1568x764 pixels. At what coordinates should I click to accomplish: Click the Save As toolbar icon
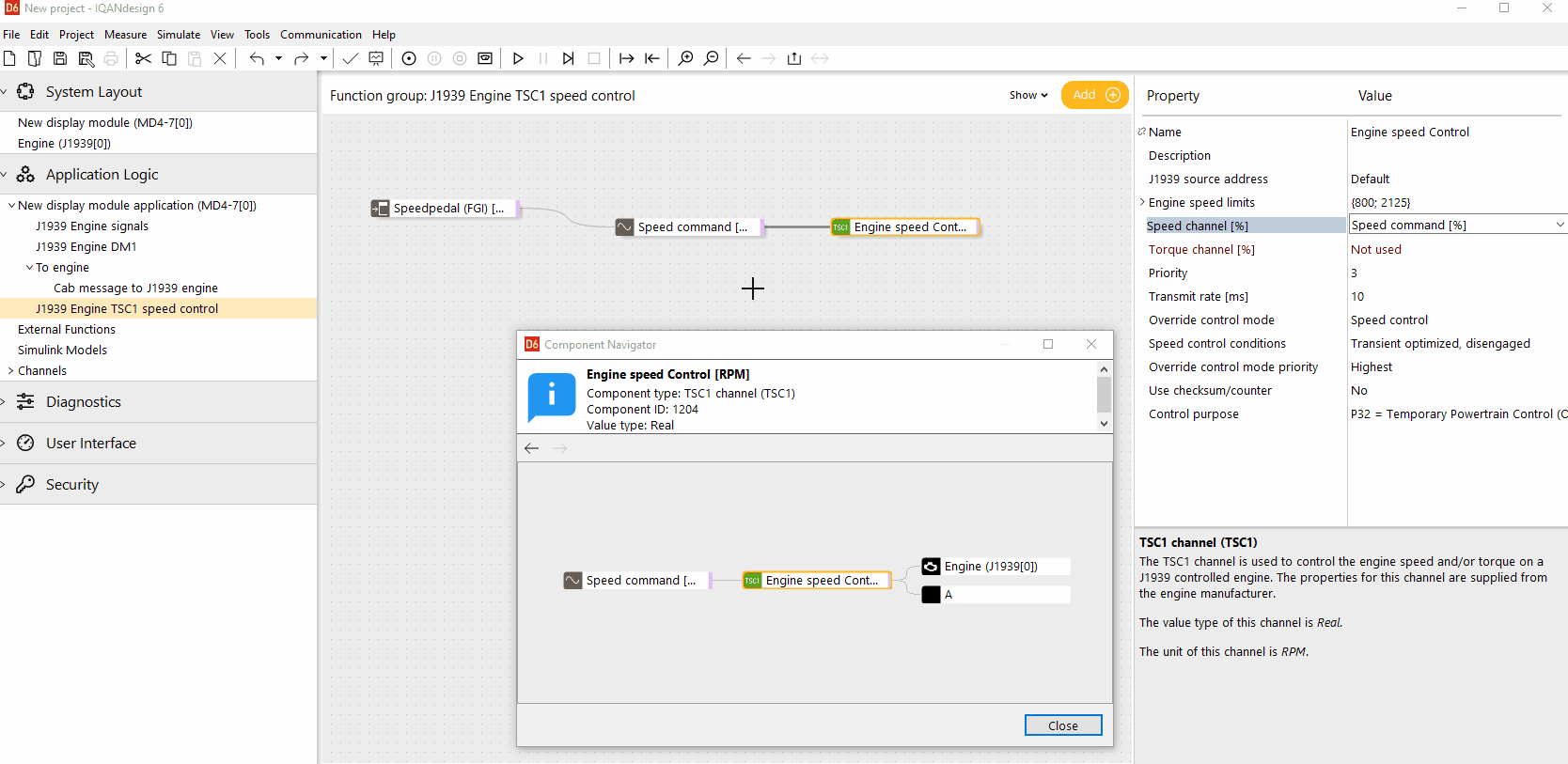click(86, 58)
